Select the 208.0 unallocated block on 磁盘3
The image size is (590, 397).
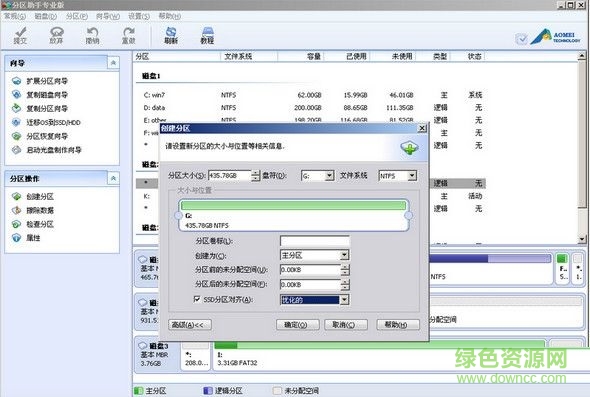tap(196, 356)
